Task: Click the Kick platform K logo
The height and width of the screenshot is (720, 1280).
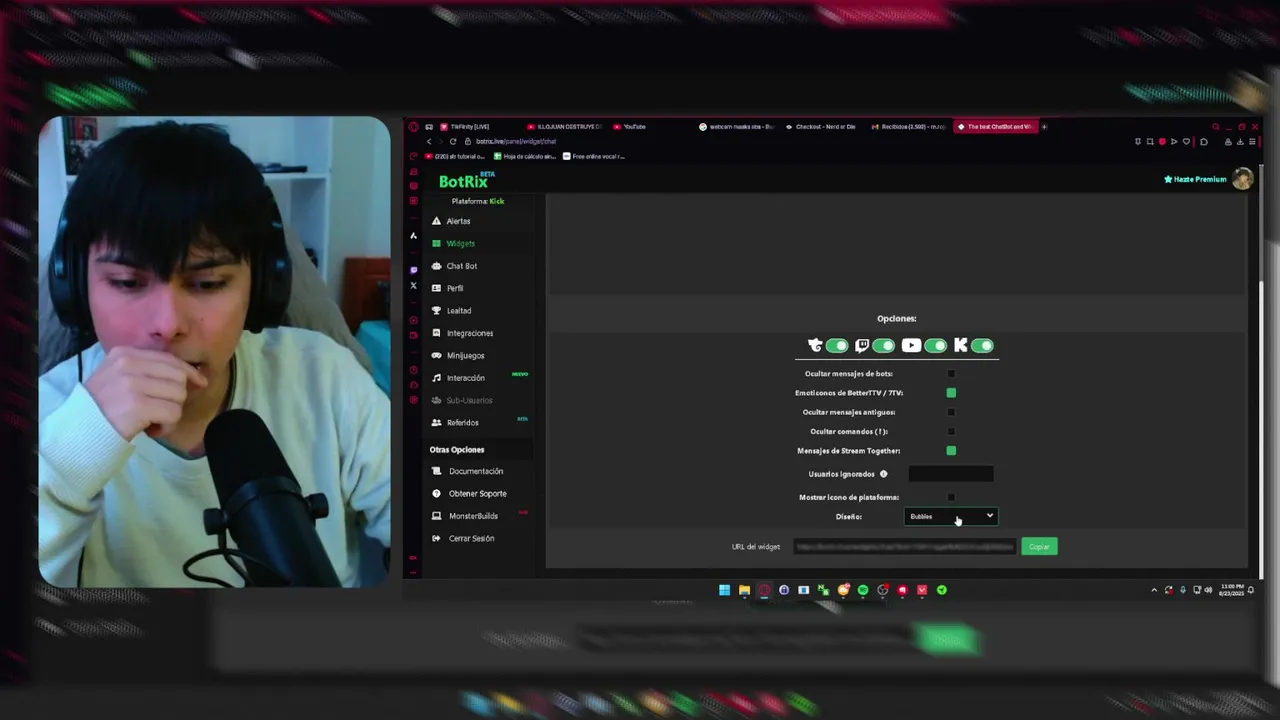Action: (x=961, y=346)
